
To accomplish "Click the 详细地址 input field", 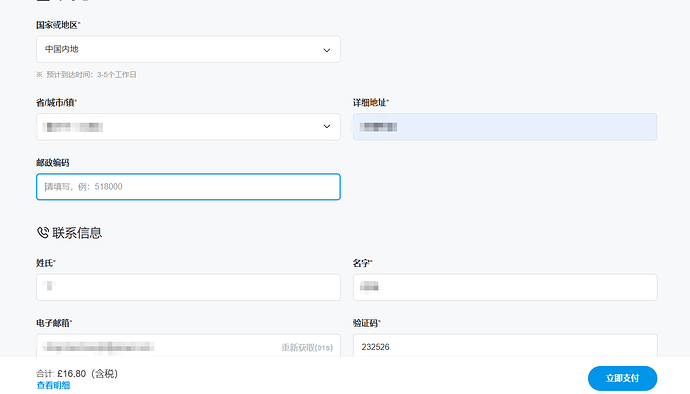I will [505, 127].
